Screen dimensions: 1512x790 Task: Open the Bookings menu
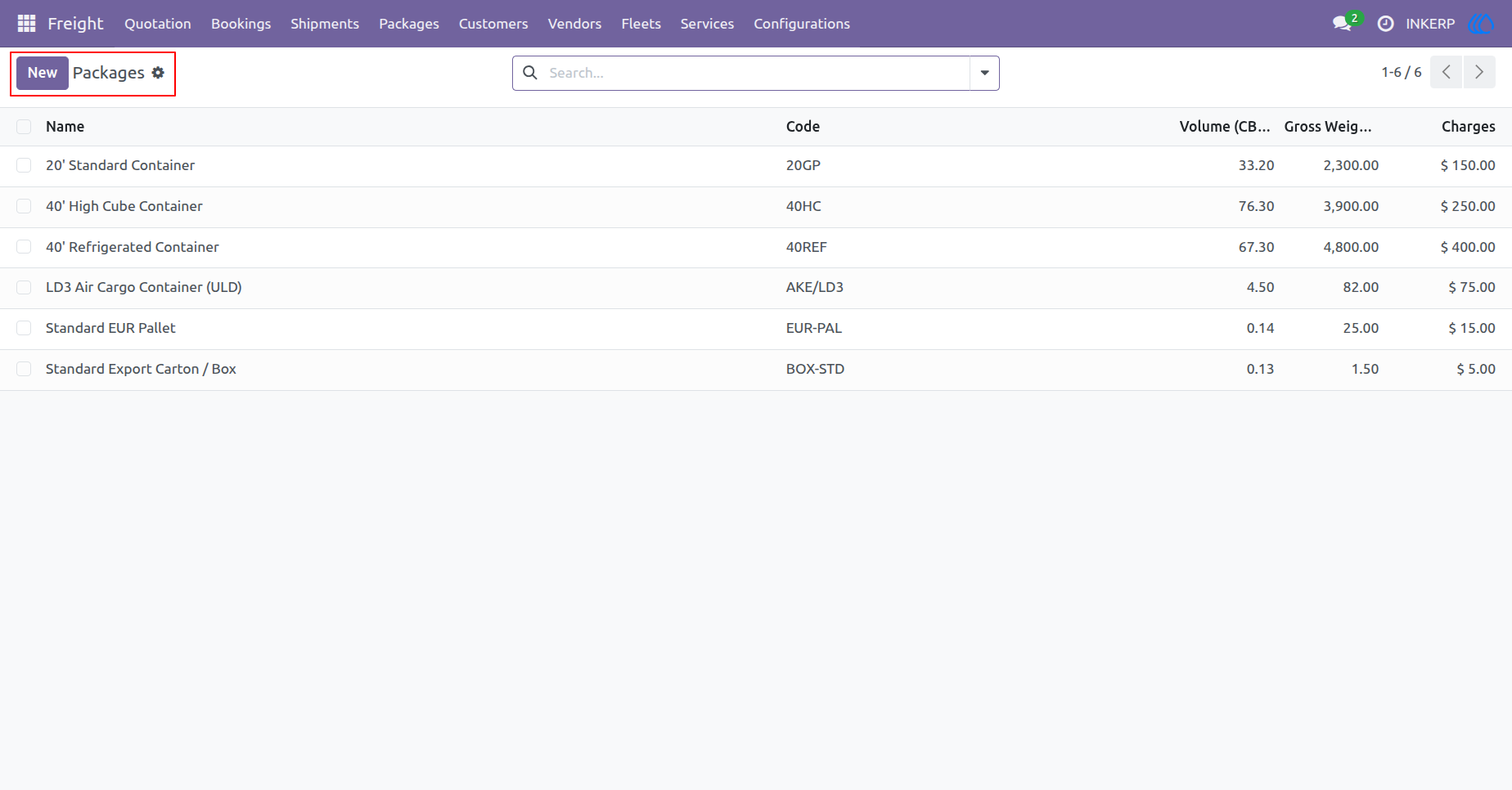(x=241, y=24)
